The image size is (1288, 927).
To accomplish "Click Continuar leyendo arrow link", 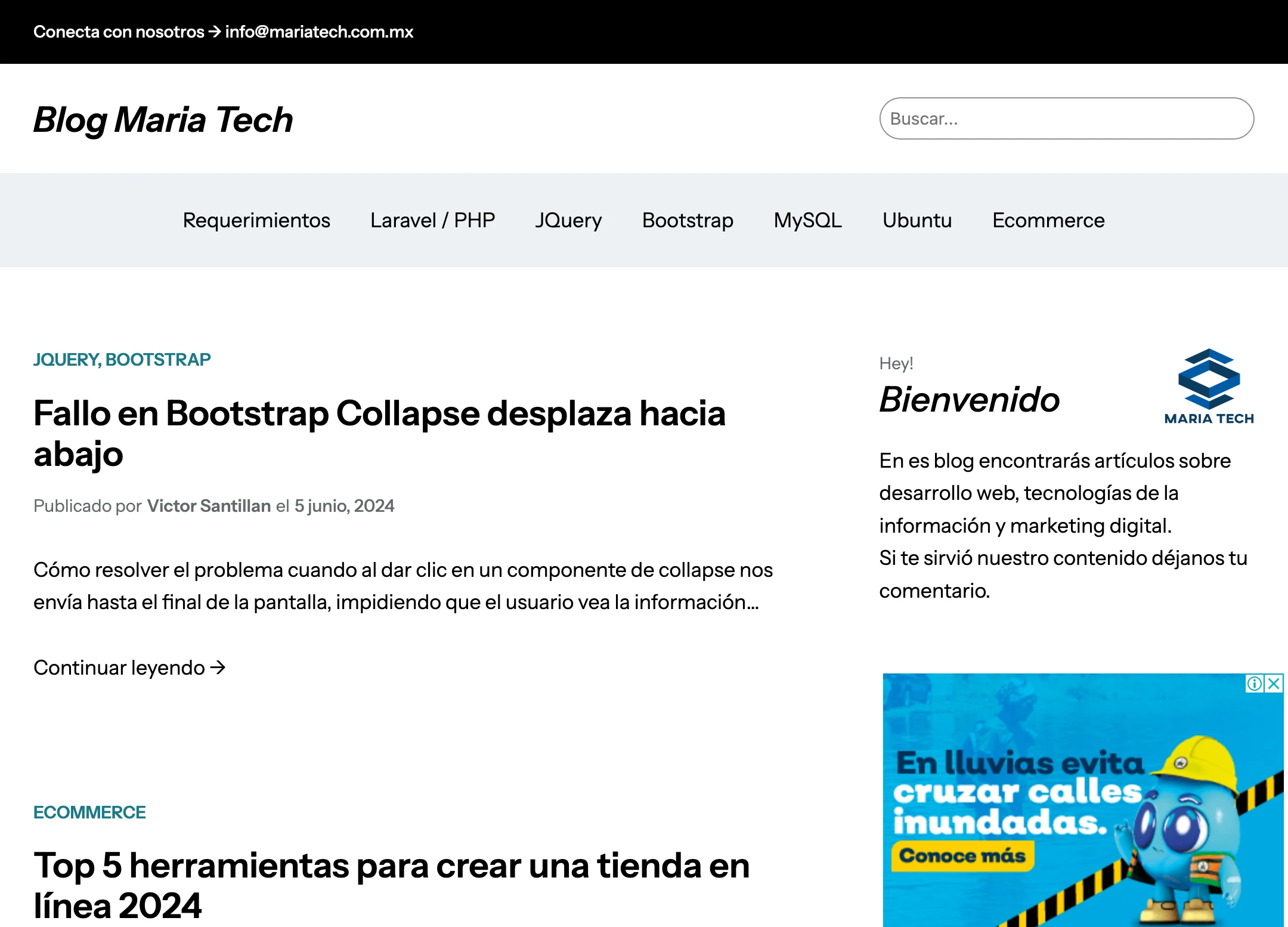I will tap(129, 668).
